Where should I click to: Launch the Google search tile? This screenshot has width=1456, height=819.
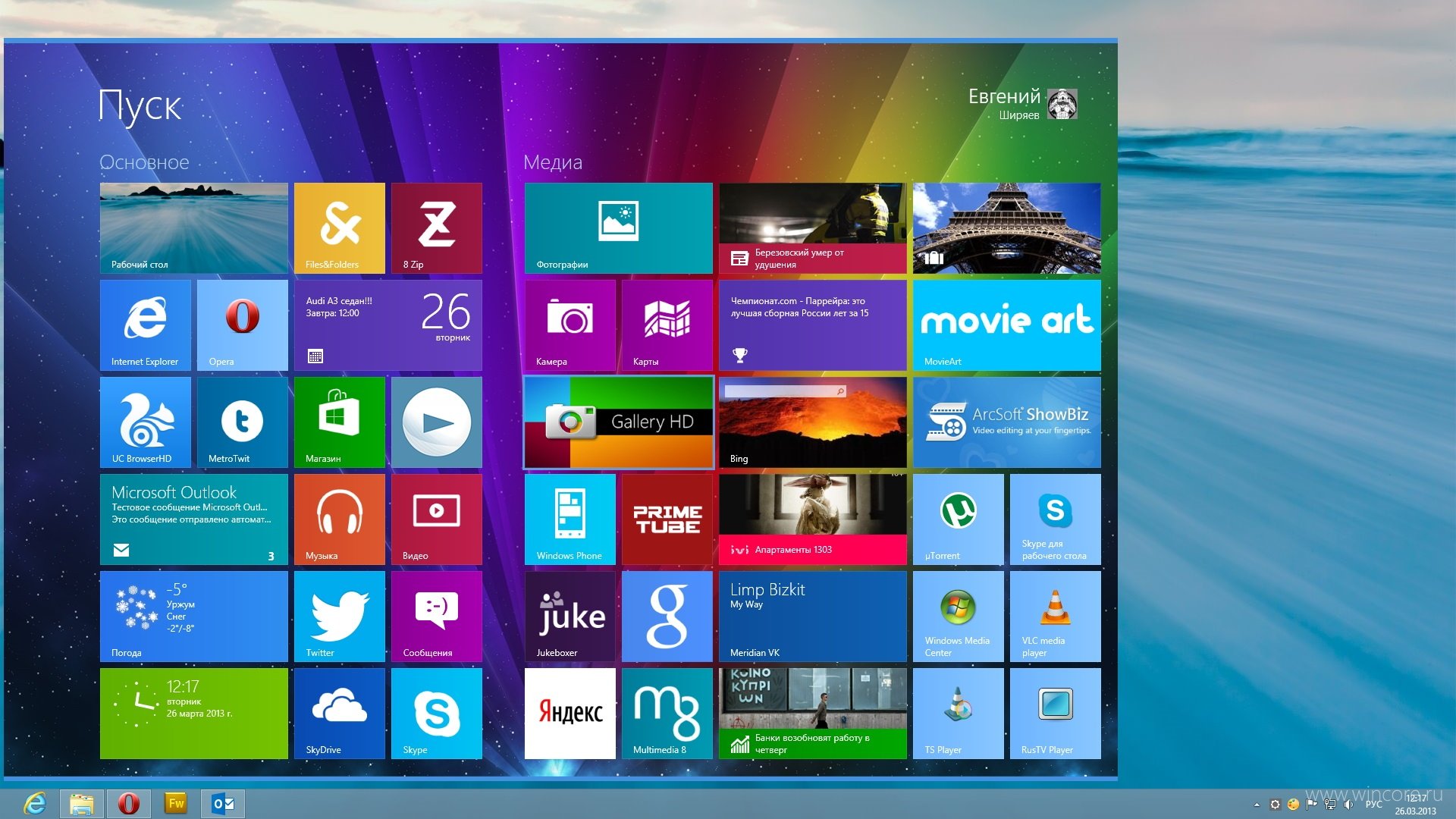coord(667,617)
